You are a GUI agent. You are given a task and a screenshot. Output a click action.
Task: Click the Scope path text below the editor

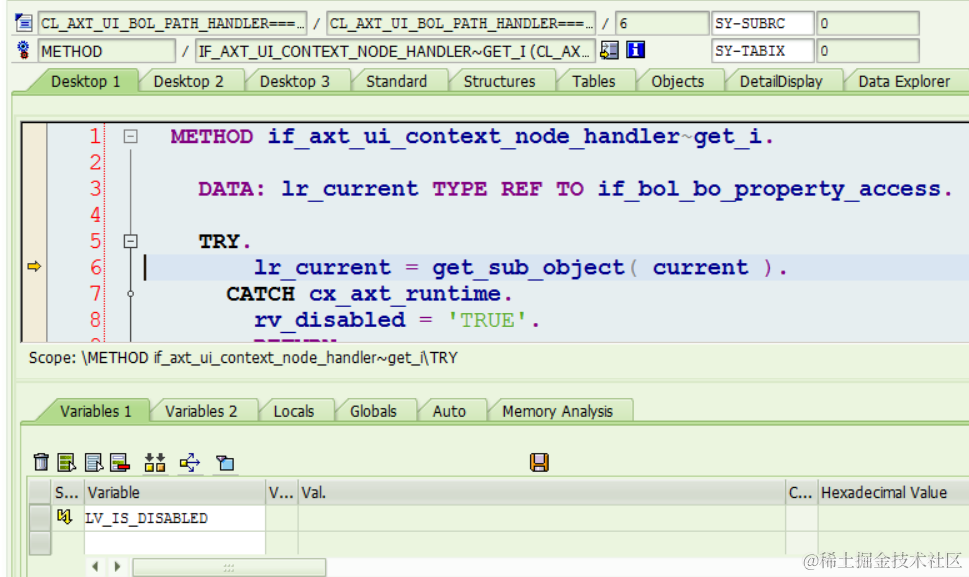(243, 358)
